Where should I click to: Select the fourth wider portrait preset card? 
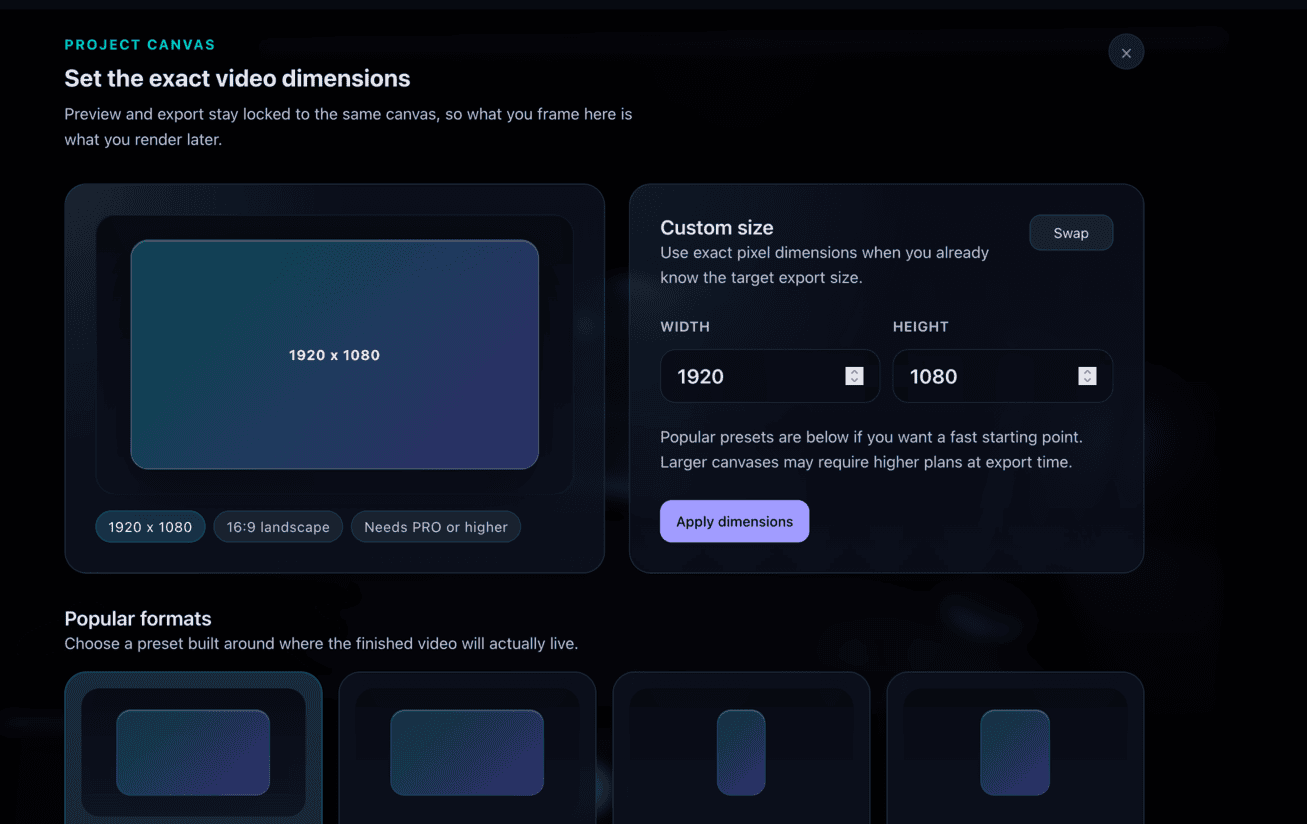coord(1015,750)
